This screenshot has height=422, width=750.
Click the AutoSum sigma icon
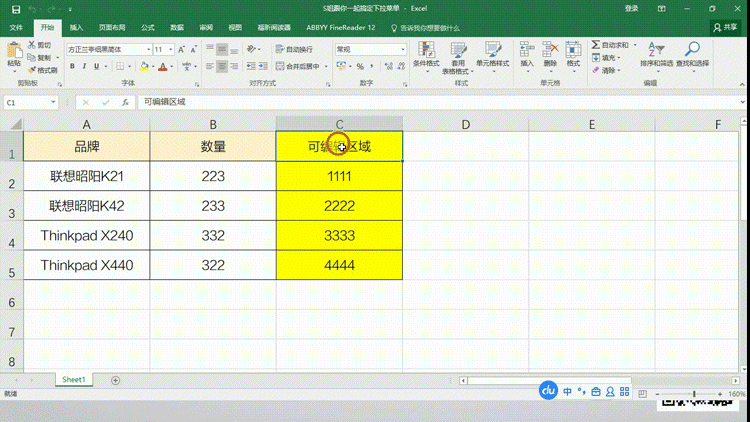pyautogui.click(x=596, y=44)
